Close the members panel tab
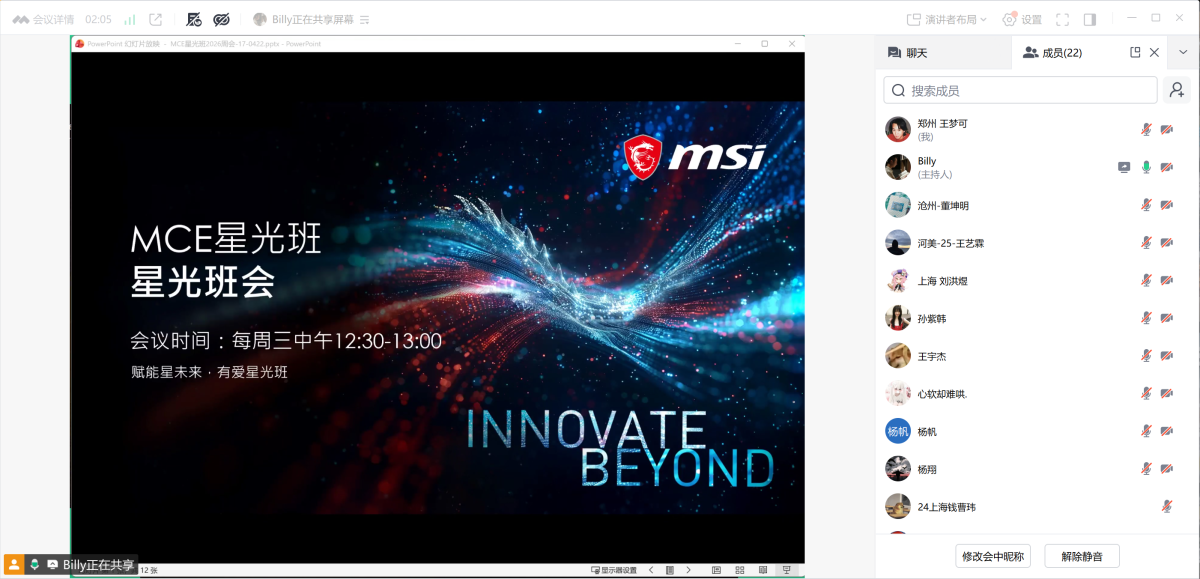This screenshot has height=579, width=1200. click(1154, 52)
